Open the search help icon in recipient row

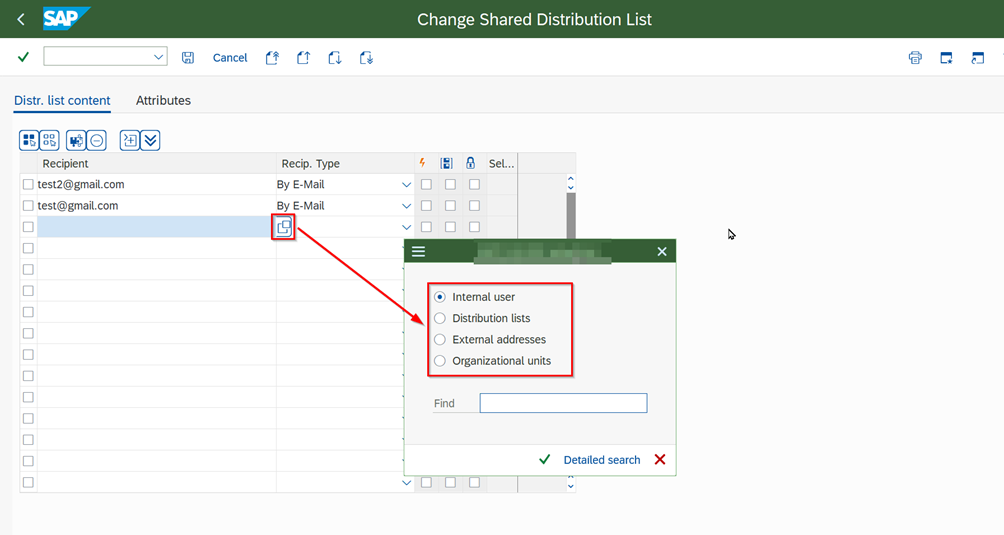pos(284,227)
